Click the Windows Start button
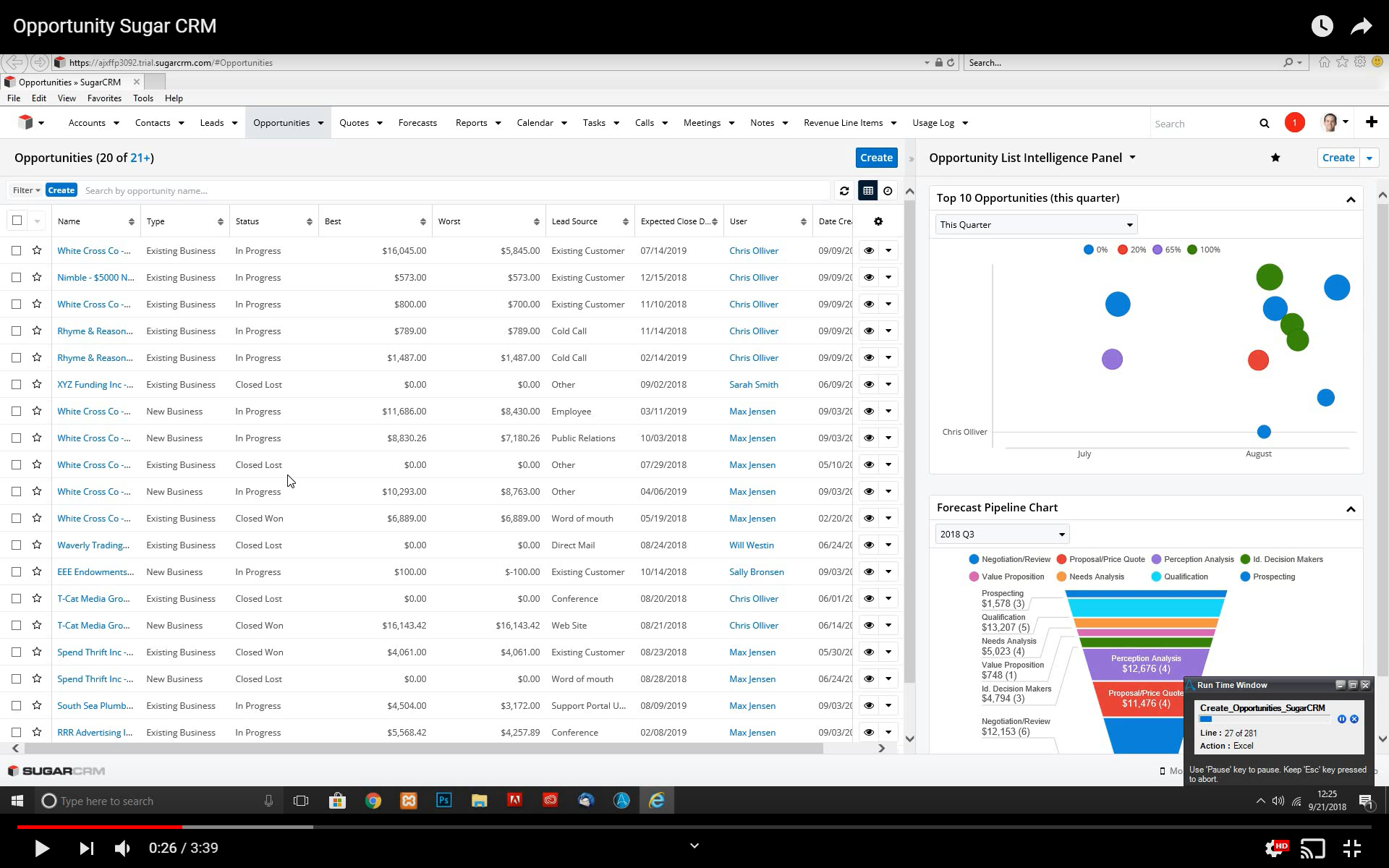 click(x=17, y=801)
